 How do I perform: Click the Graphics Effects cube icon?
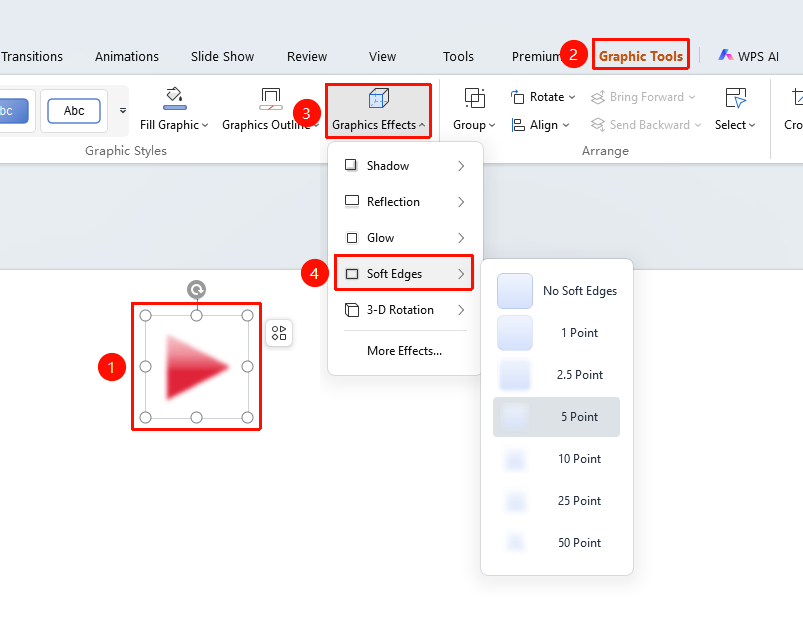[x=378, y=98]
